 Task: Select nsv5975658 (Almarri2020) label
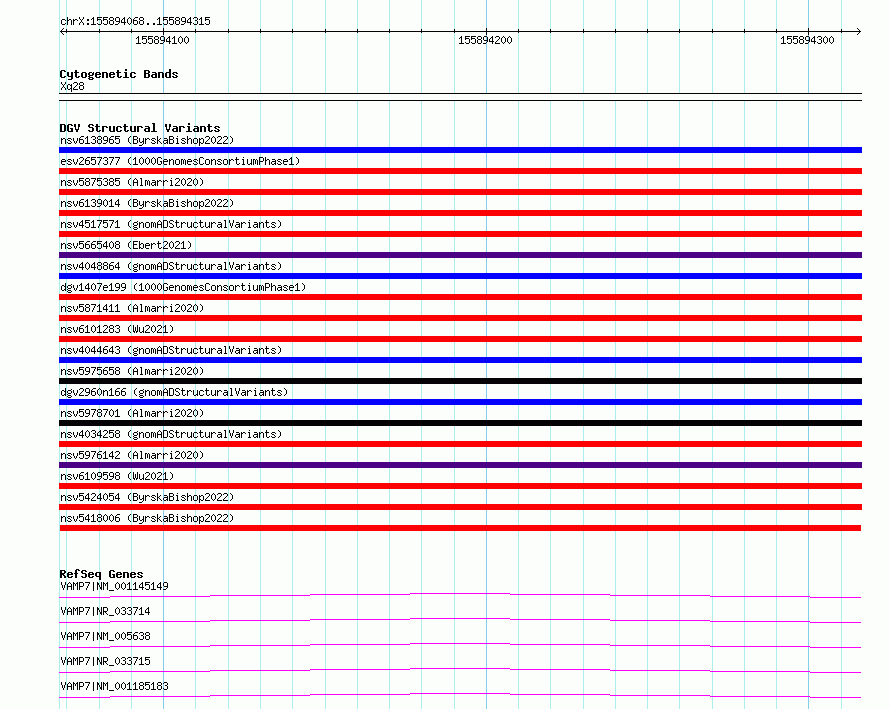coord(132,371)
